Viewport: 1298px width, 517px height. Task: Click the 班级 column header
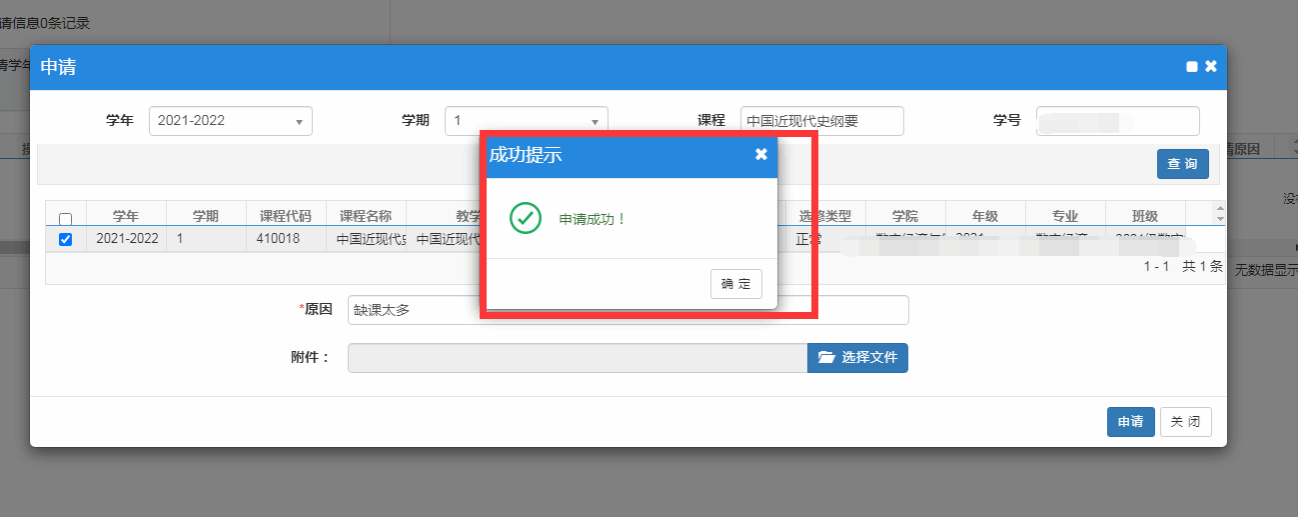point(1145,216)
